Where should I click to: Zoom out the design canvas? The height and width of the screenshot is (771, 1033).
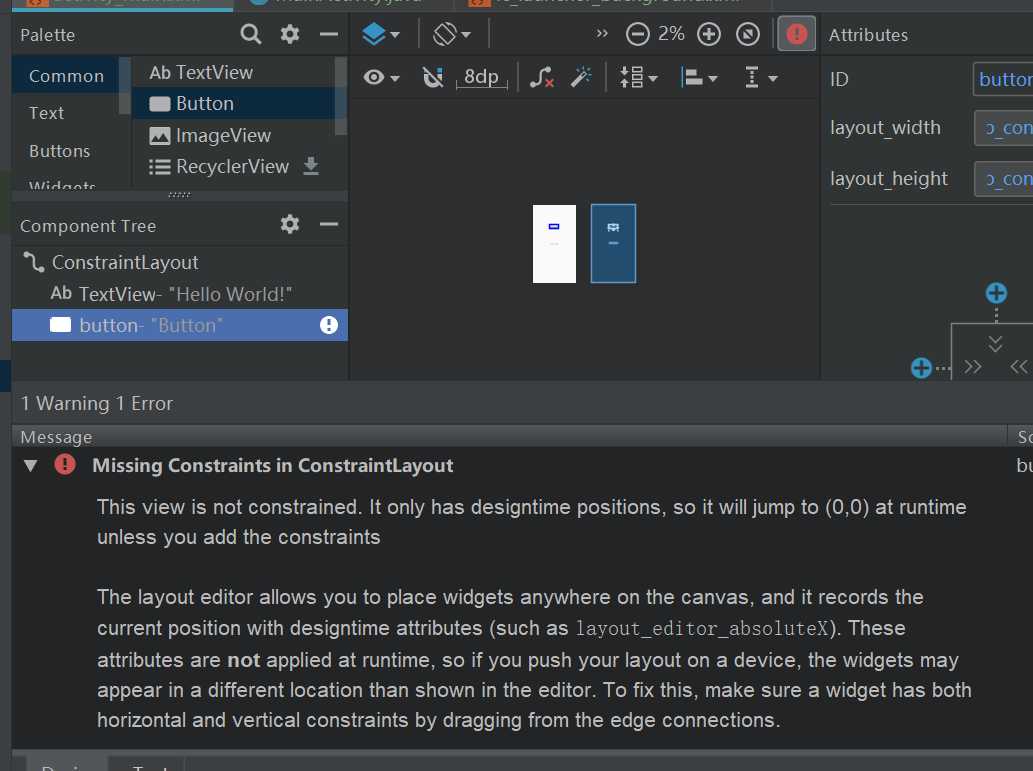pos(637,34)
